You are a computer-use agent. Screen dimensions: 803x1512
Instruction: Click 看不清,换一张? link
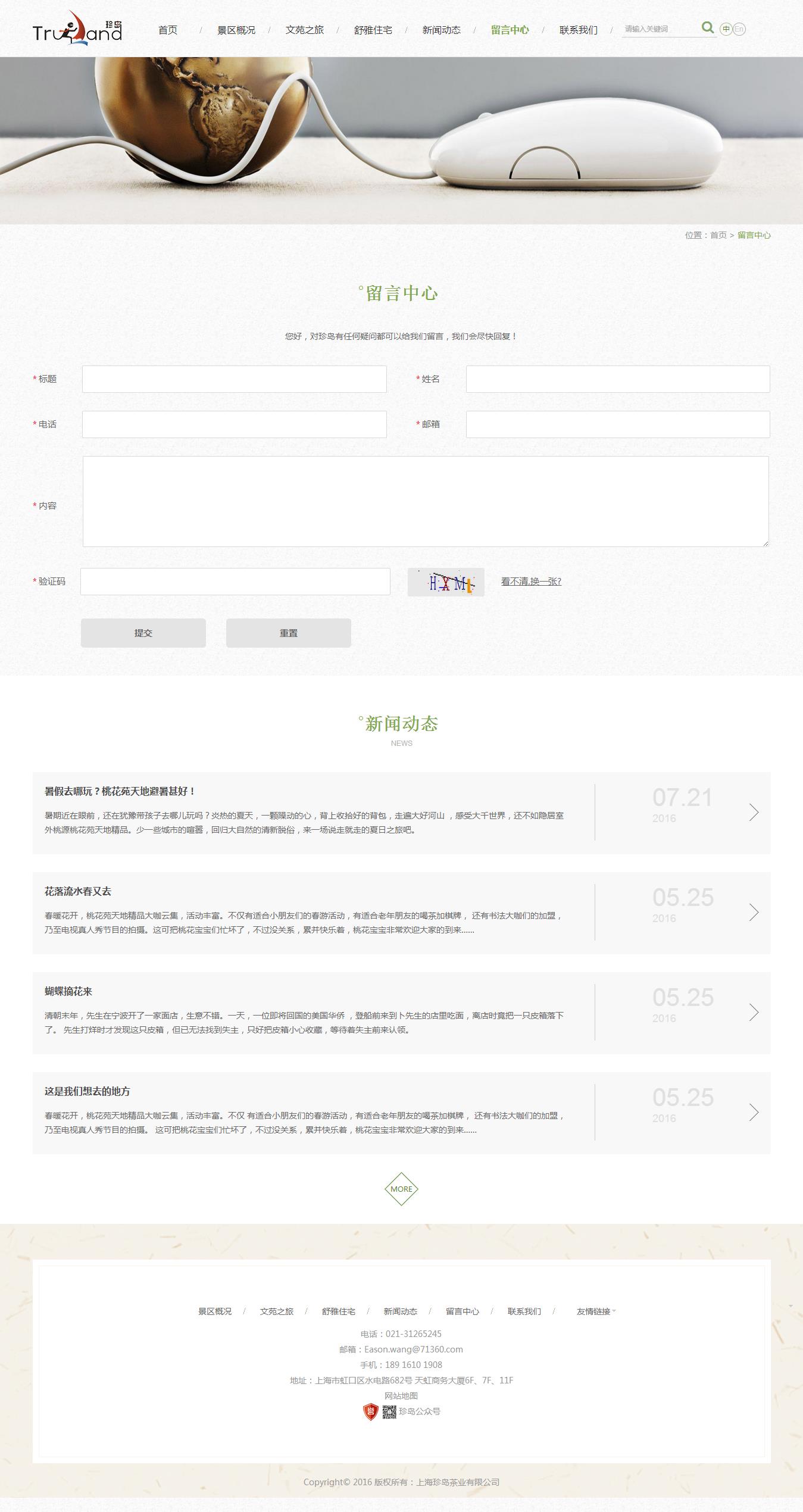tap(531, 582)
